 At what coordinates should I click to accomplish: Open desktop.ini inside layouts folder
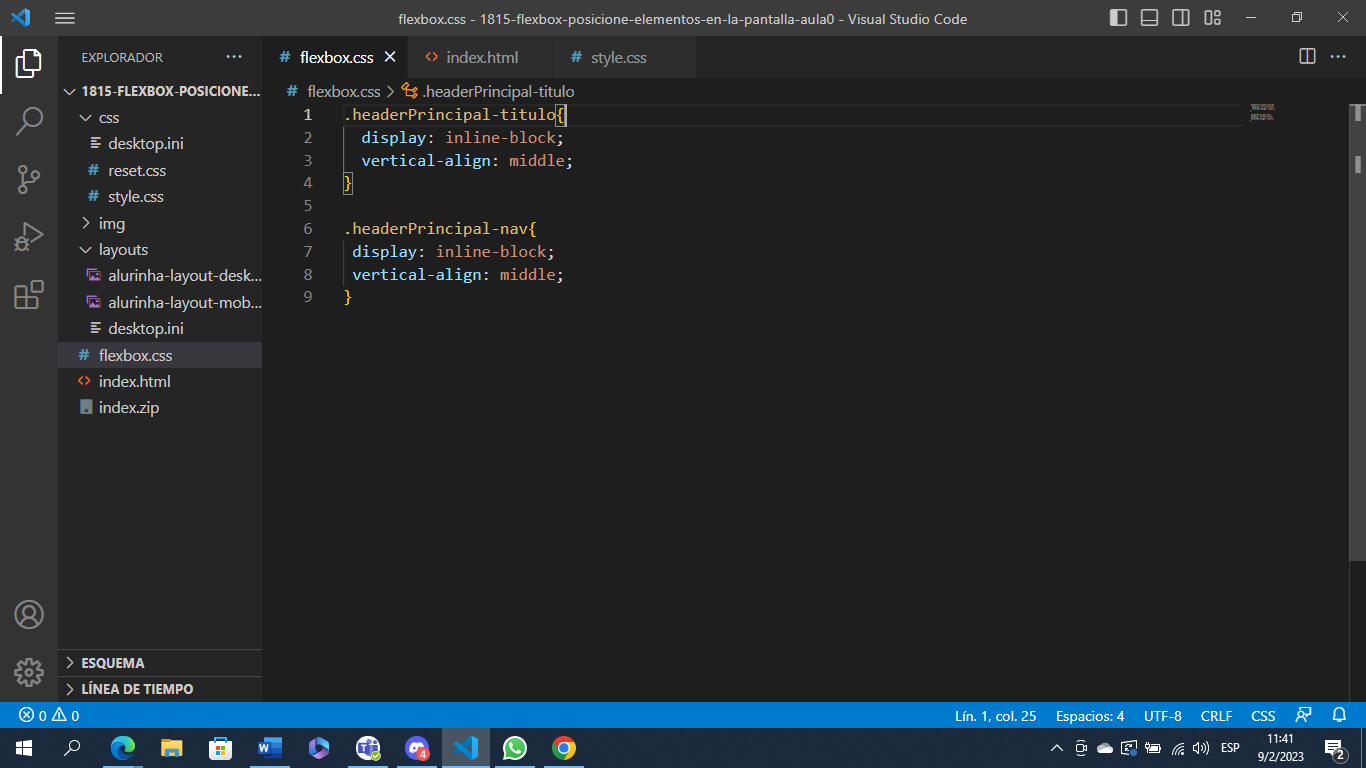pos(160,328)
